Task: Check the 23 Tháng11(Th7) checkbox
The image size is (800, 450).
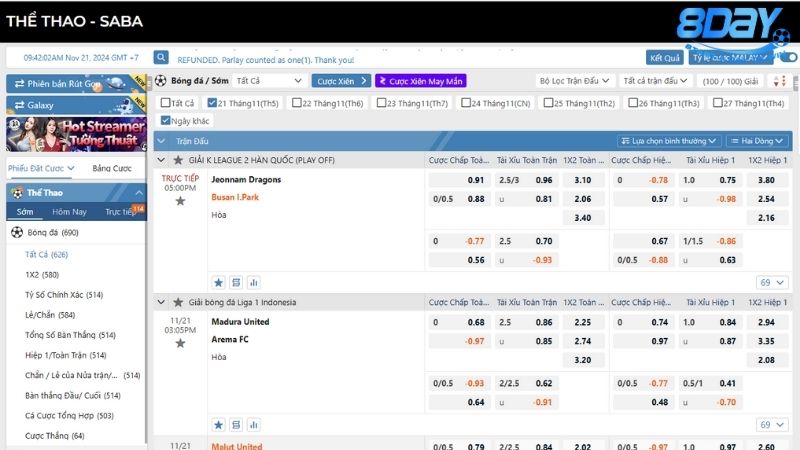Action: tap(381, 103)
